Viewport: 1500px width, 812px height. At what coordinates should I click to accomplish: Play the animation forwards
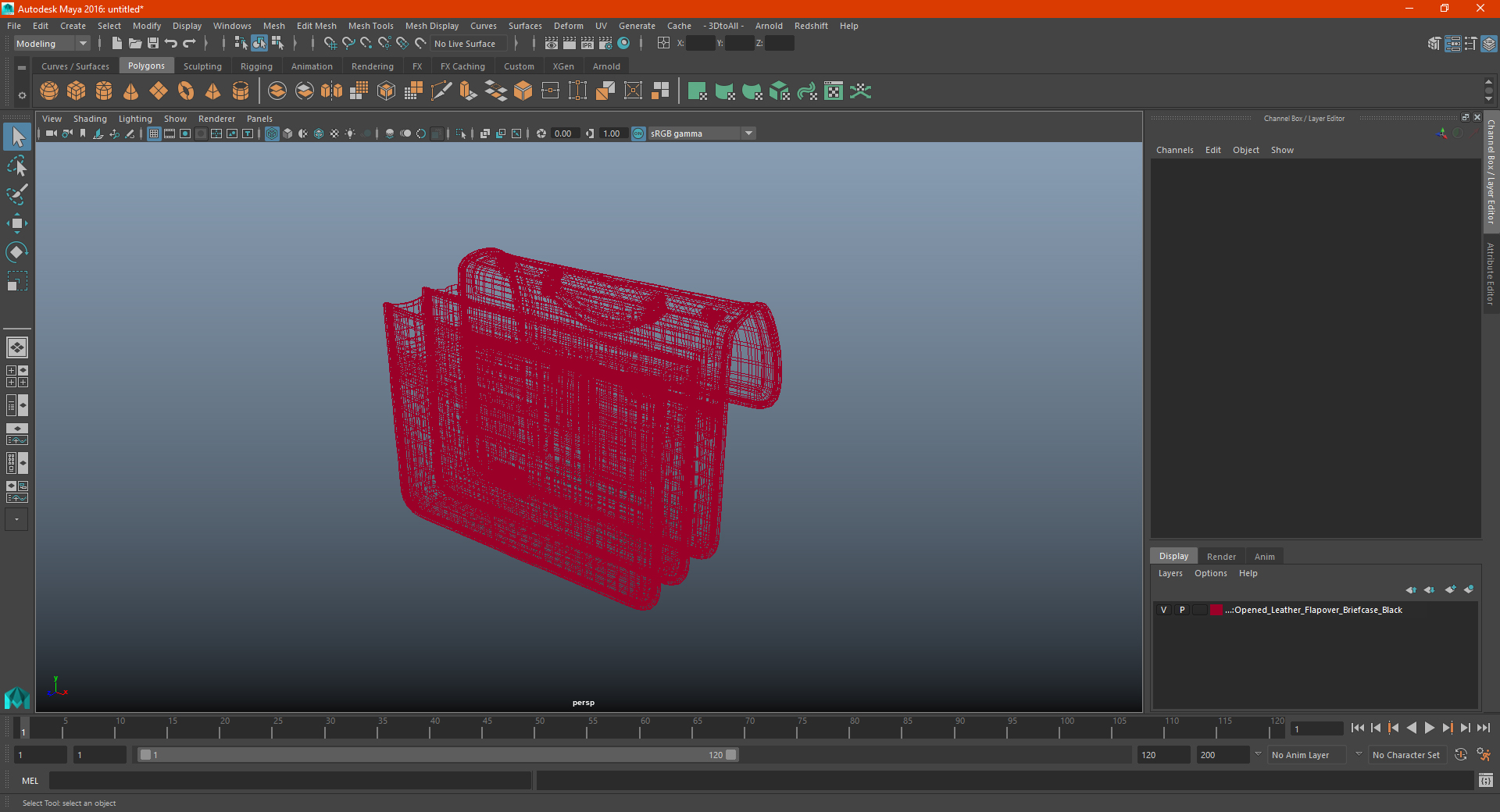click(x=1429, y=728)
